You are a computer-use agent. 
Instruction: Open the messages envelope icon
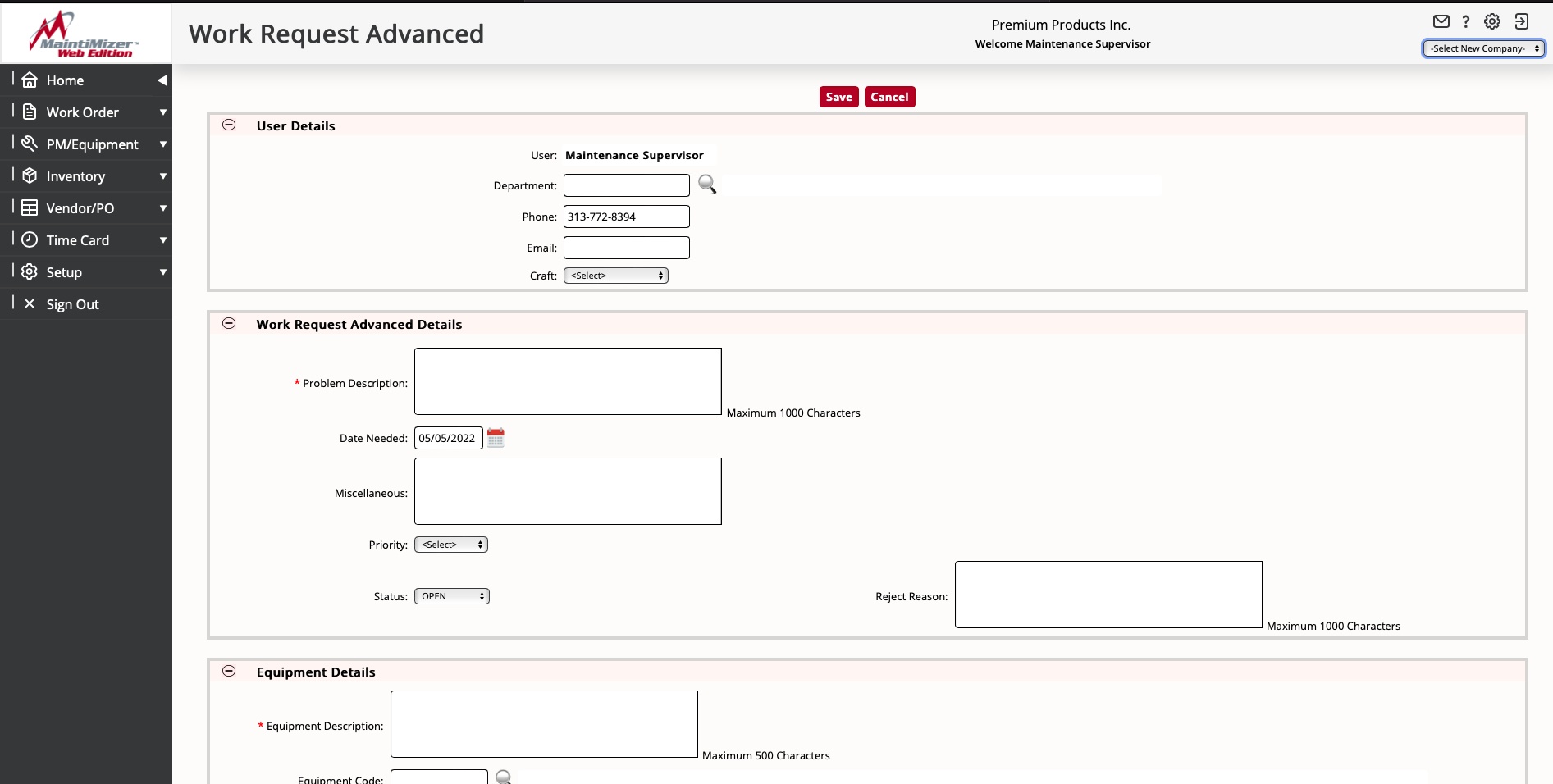[x=1441, y=21]
